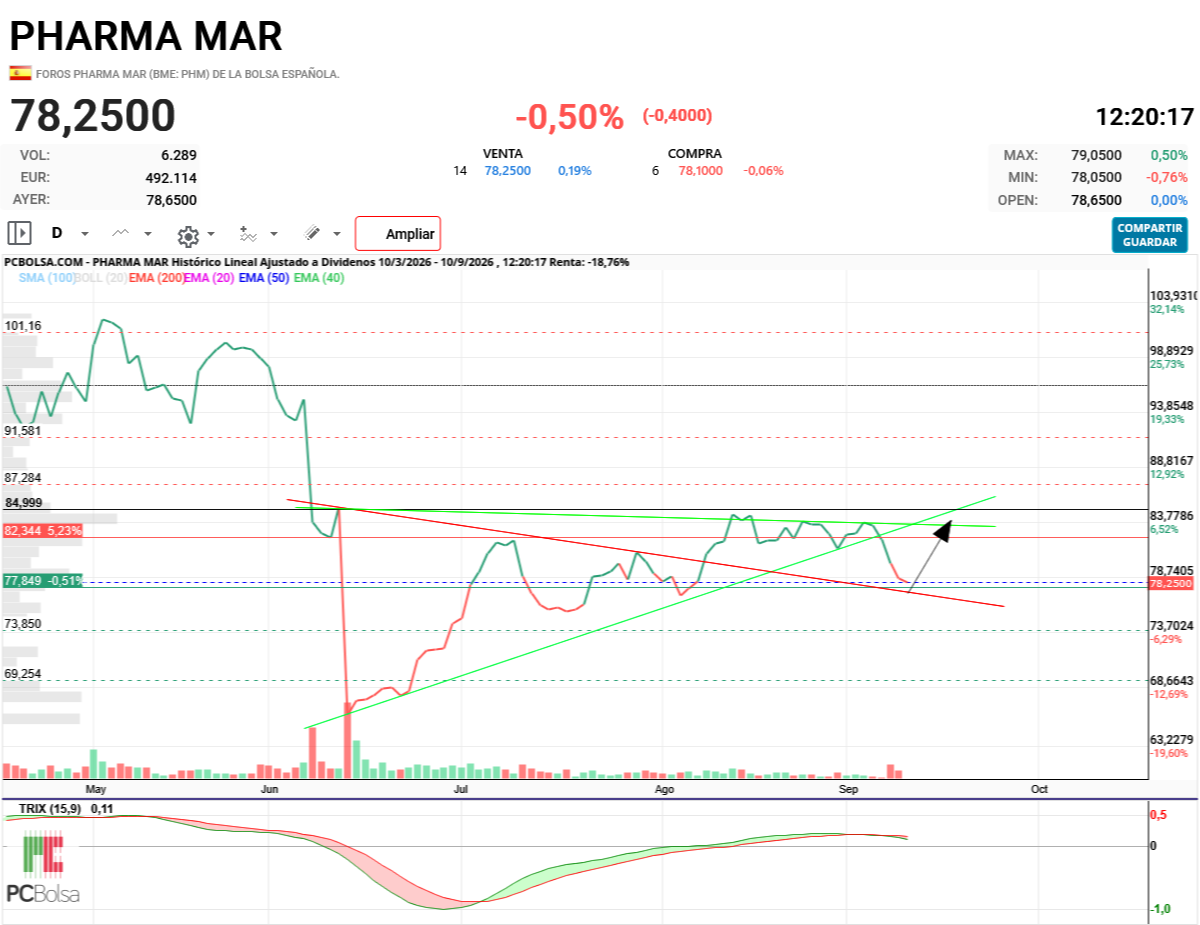Click the 73,850 support level label

click(x=23, y=624)
